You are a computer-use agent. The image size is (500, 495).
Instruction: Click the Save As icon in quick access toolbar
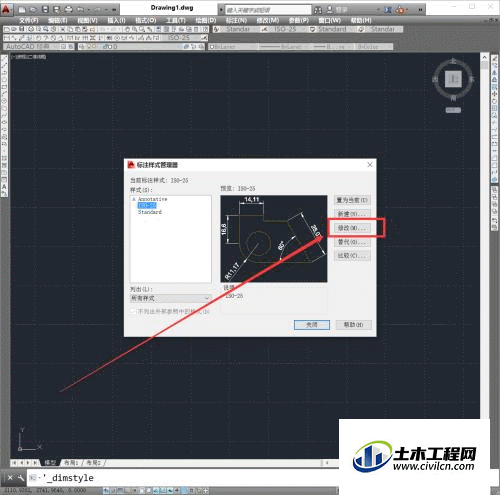tap(57, 10)
